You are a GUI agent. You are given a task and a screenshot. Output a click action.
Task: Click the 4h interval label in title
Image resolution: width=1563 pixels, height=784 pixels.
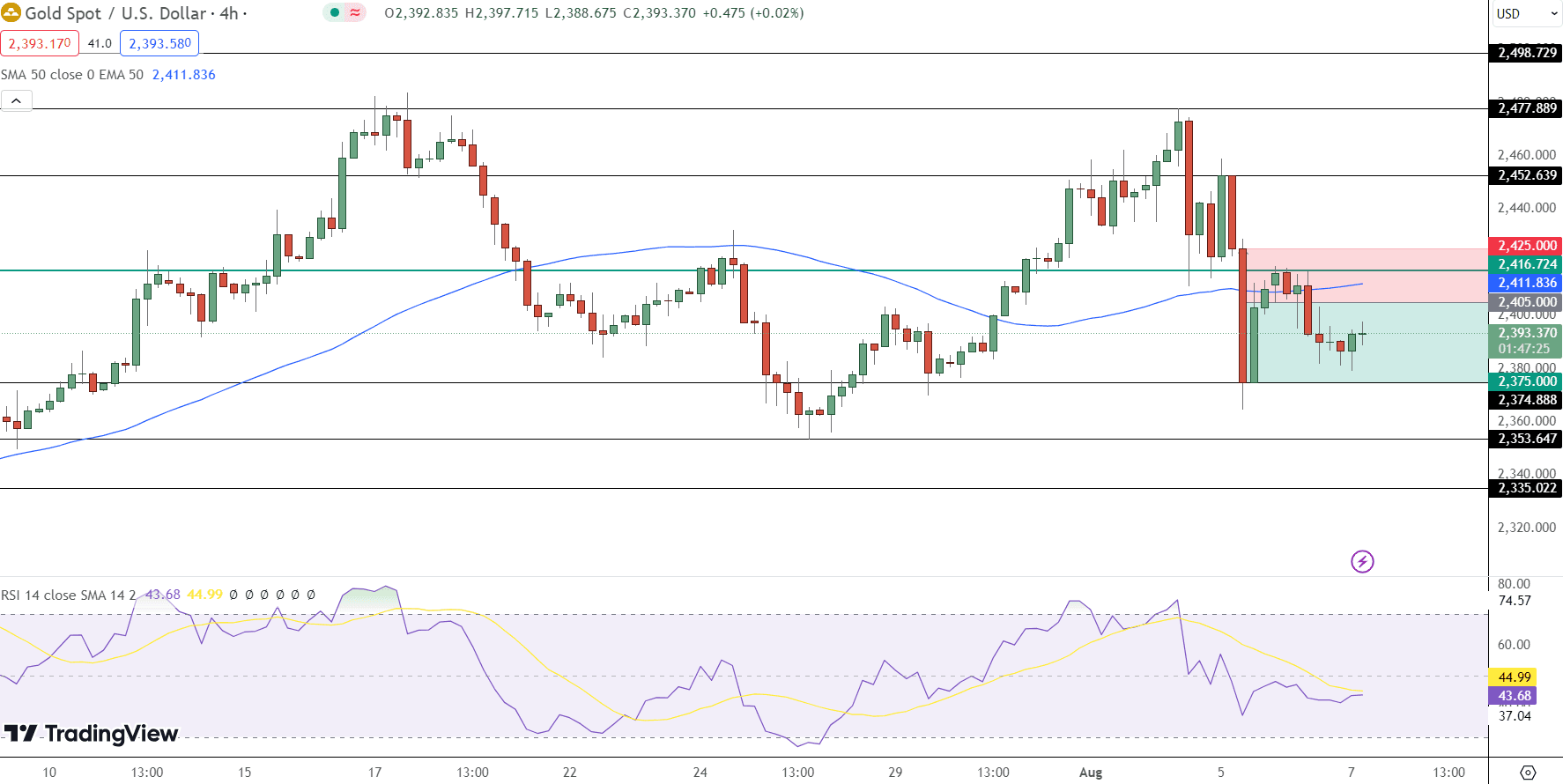[x=229, y=13]
